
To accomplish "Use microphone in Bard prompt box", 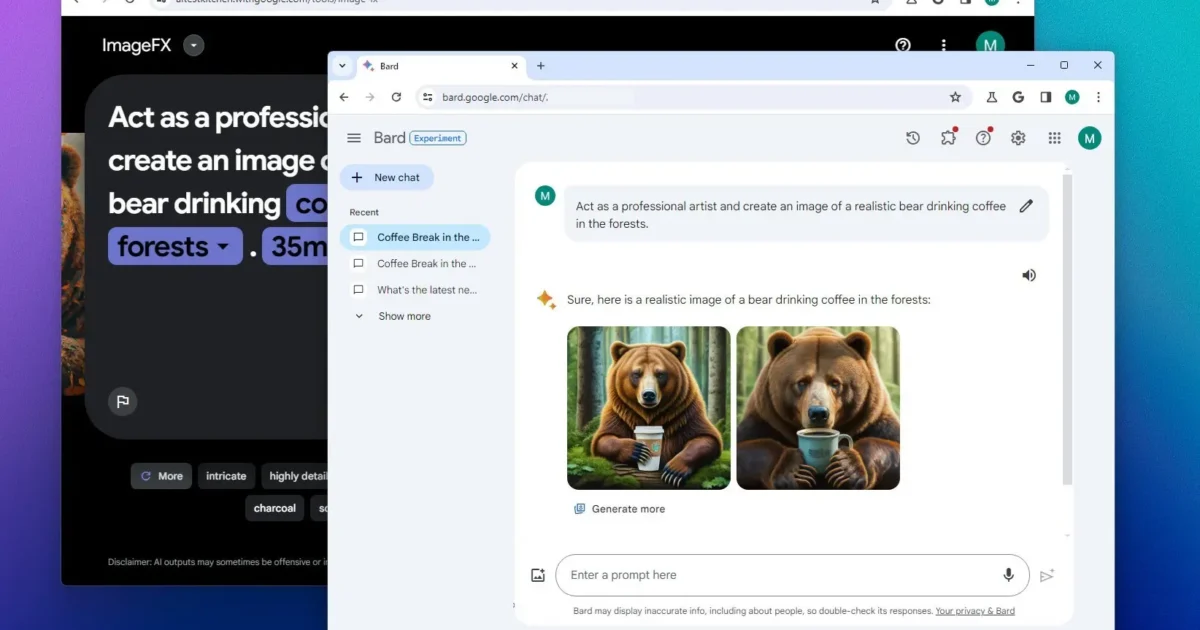I will tap(1008, 575).
